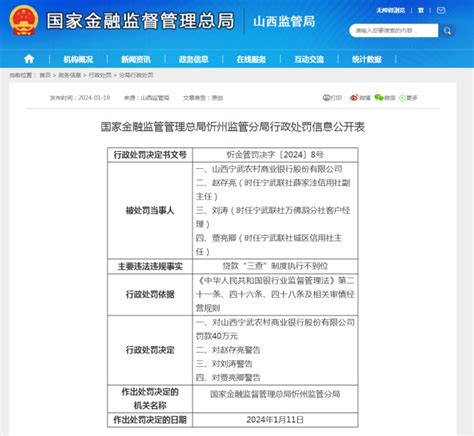474x436 pixels.
Task: Click the label cell 作出处罚决定的日期
Action: 150,420
